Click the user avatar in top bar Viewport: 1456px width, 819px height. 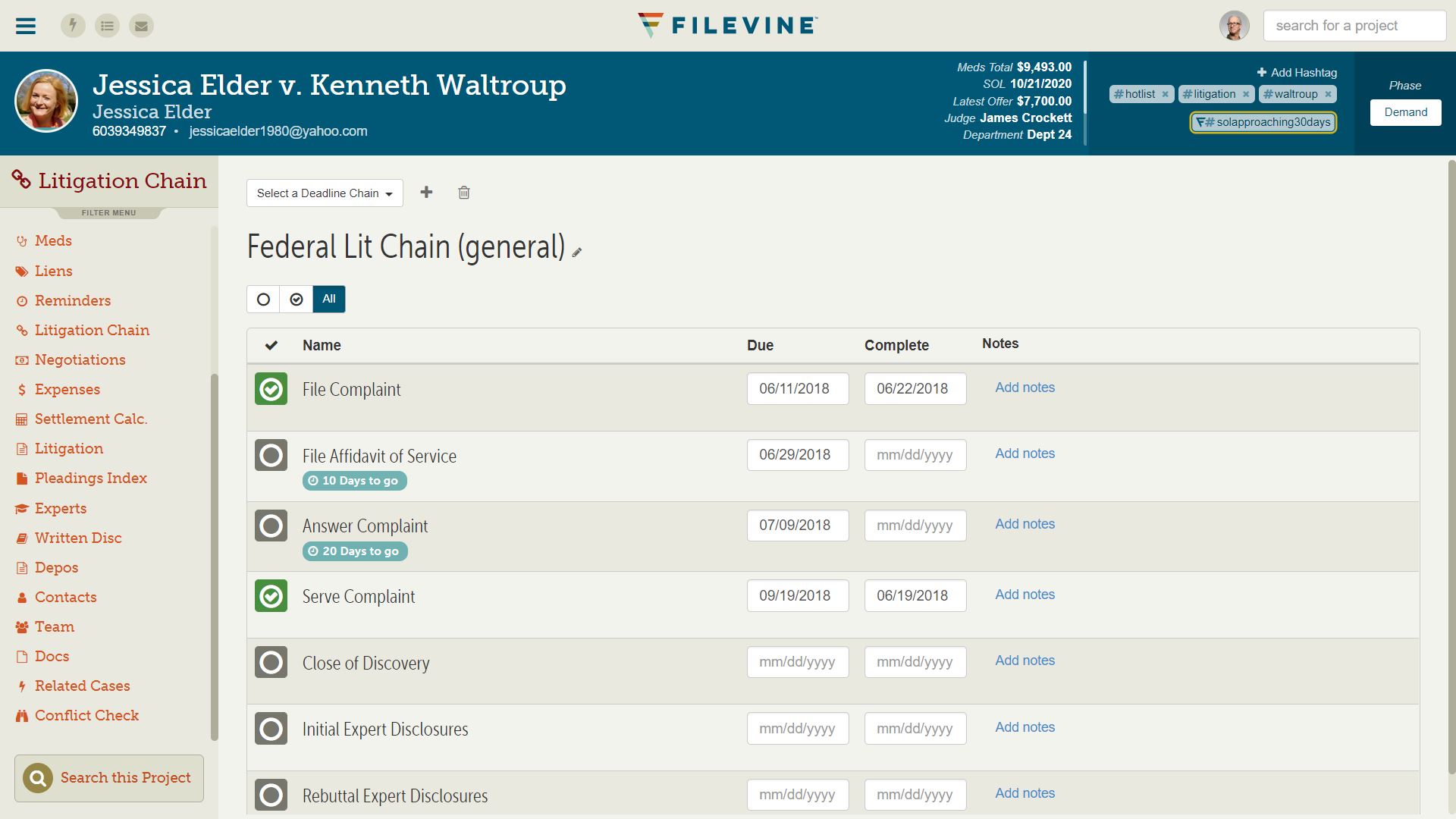(x=1234, y=26)
